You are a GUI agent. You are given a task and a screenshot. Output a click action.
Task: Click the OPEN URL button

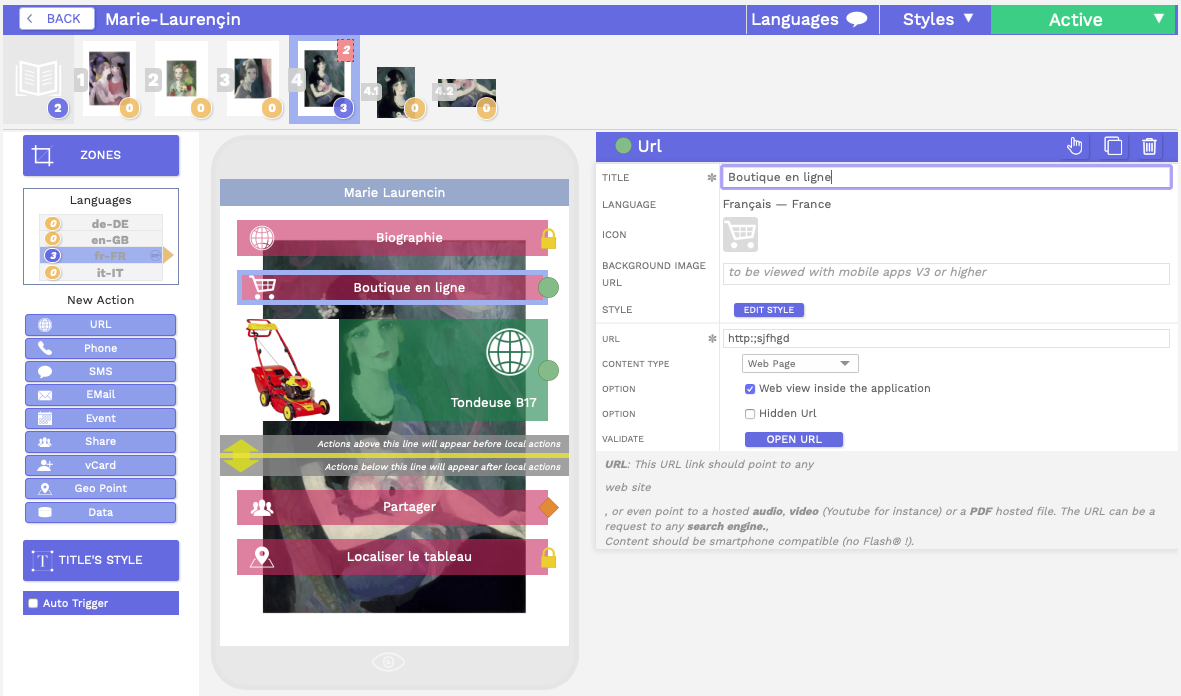coord(794,440)
